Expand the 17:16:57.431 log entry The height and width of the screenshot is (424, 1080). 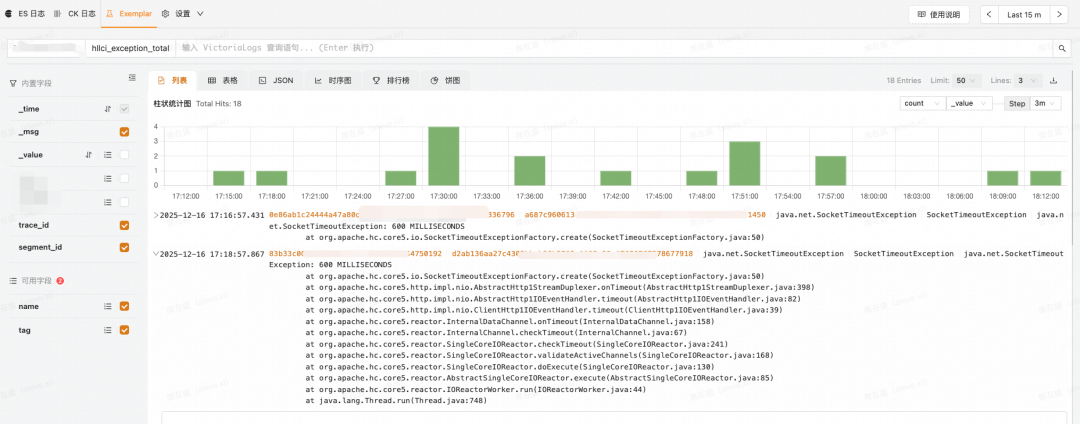tap(156, 215)
